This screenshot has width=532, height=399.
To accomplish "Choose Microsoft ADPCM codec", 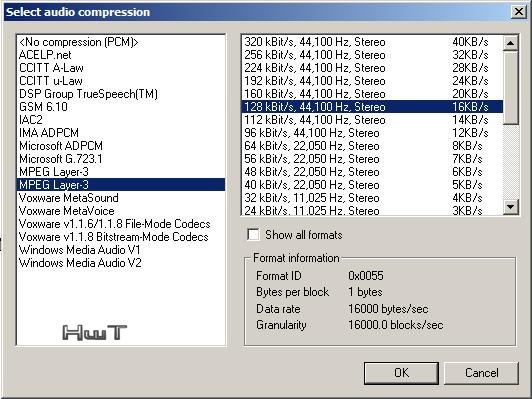I will [120, 146].
